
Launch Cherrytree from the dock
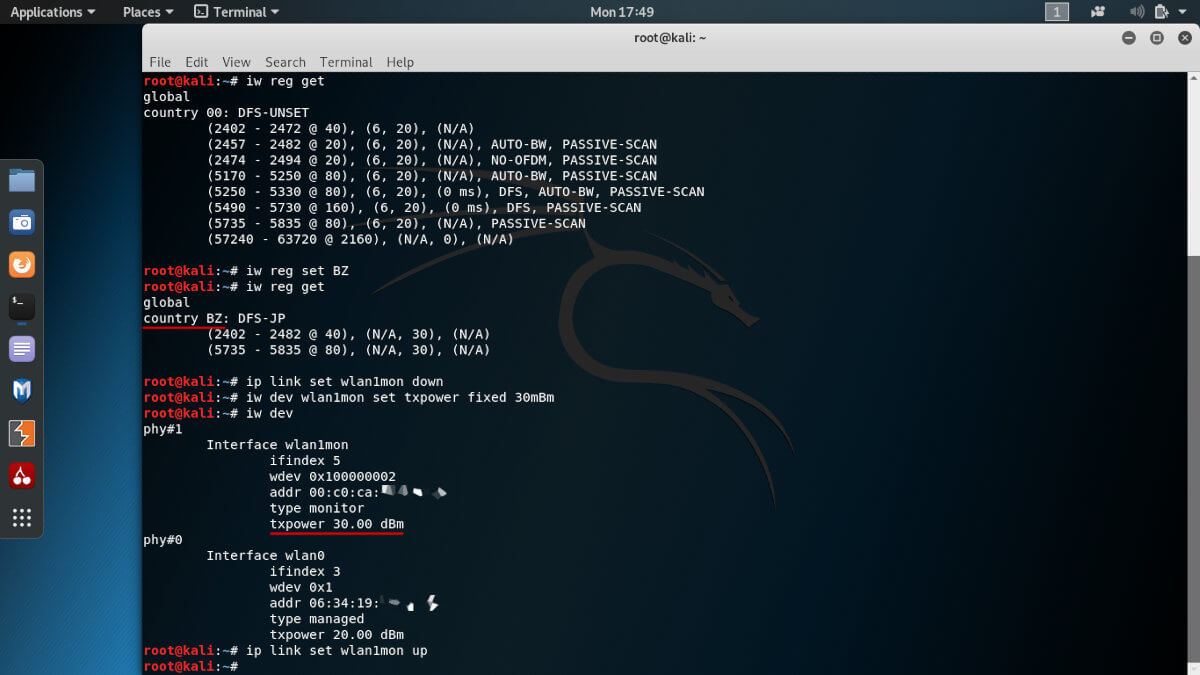click(x=22, y=475)
